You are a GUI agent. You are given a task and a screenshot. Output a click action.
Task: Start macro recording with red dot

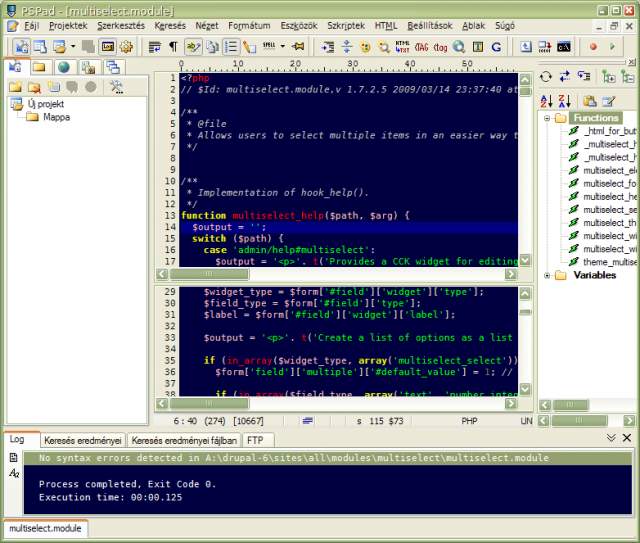[593, 47]
